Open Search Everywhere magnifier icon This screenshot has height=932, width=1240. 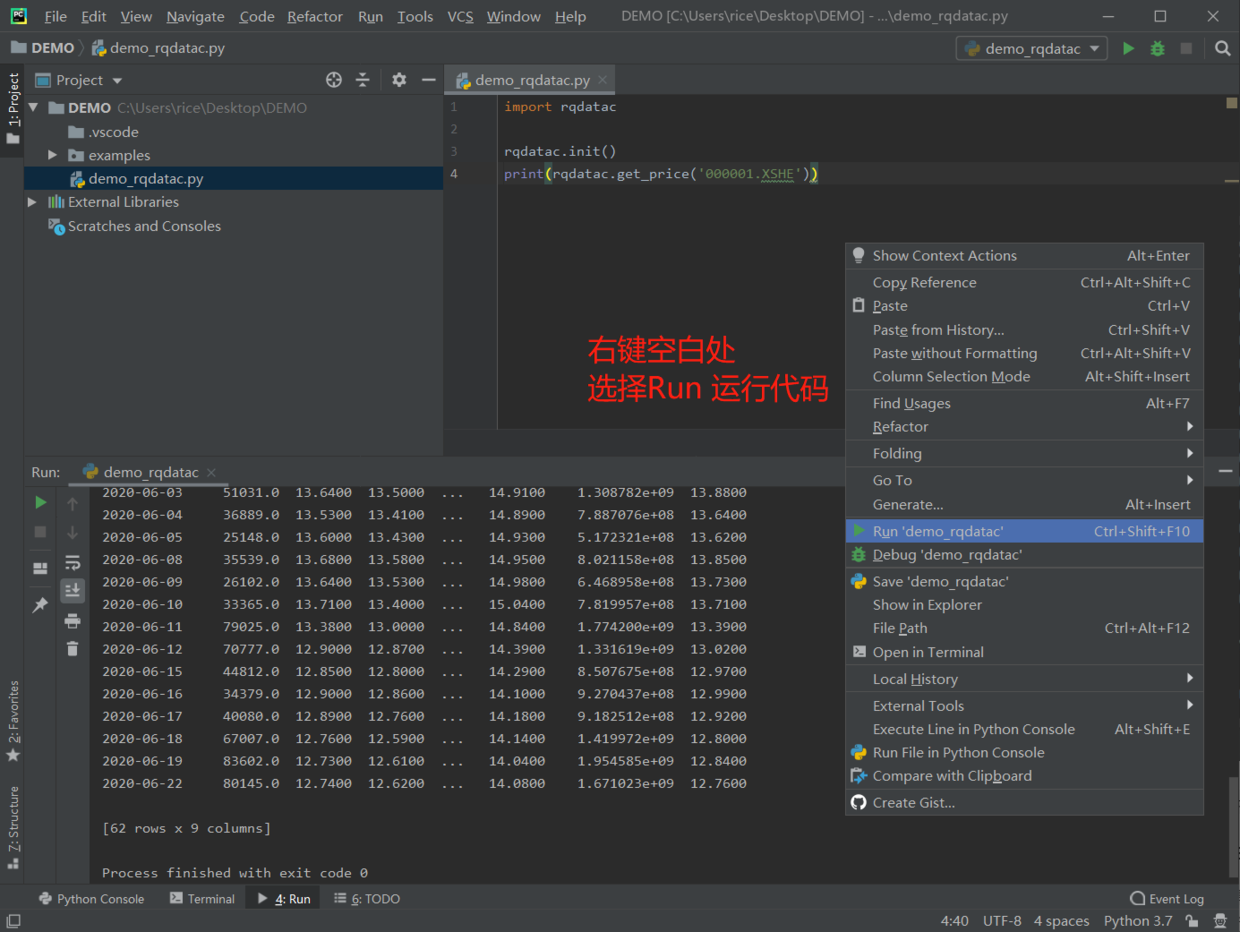click(1222, 48)
